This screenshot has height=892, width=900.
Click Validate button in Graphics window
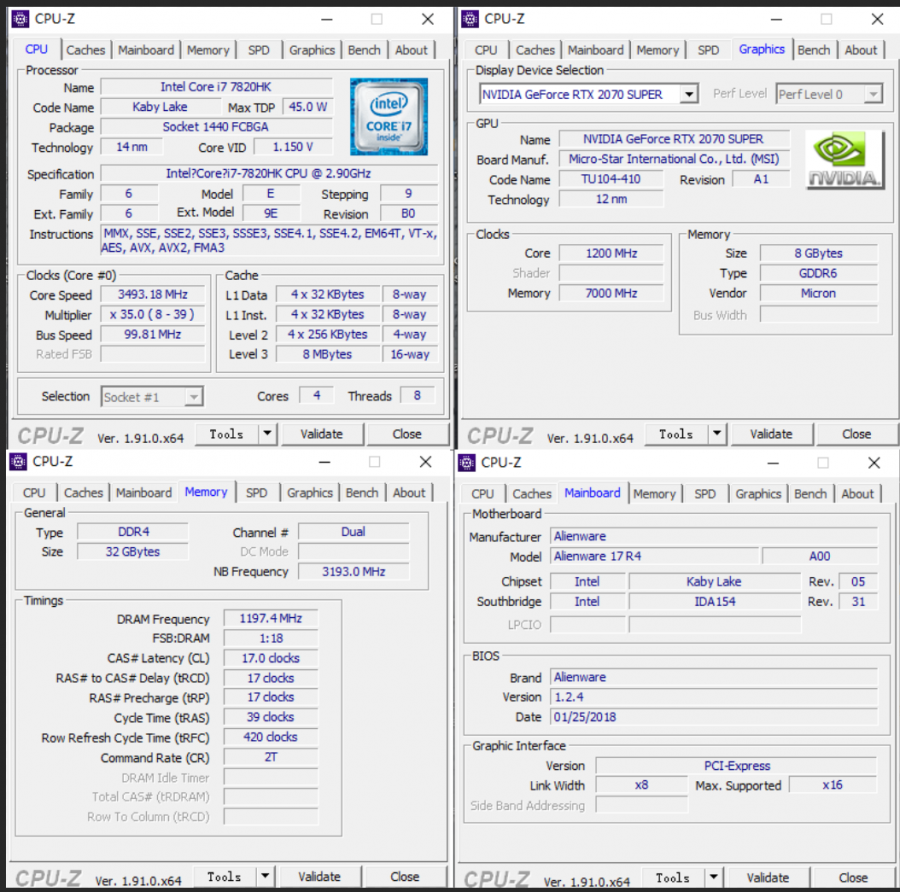(771, 434)
